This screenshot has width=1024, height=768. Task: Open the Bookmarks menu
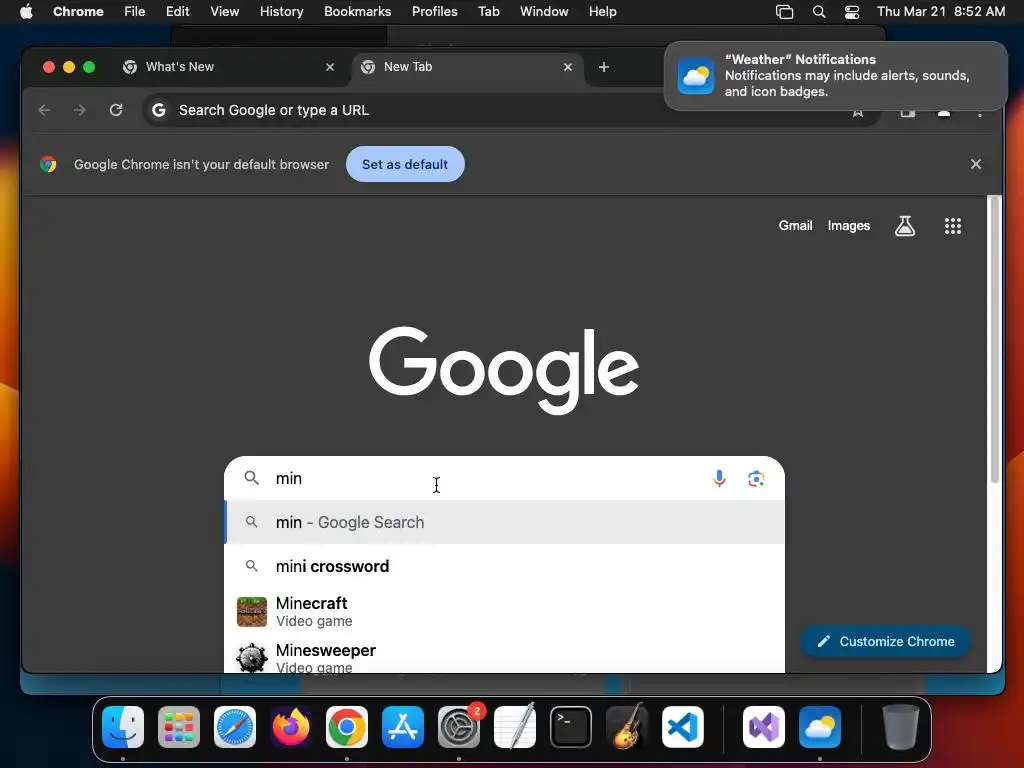[357, 11]
